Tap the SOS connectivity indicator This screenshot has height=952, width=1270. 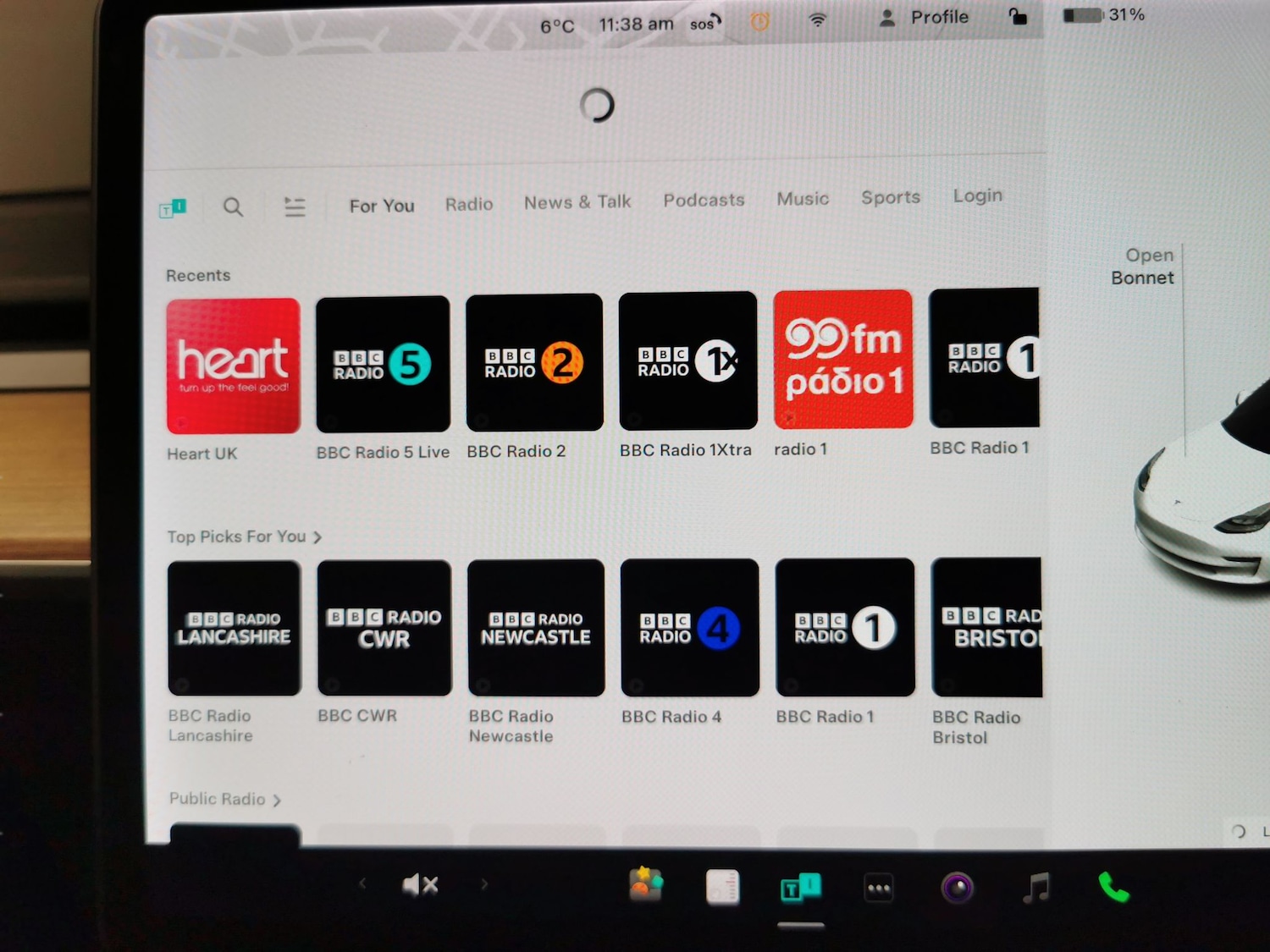(704, 23)
